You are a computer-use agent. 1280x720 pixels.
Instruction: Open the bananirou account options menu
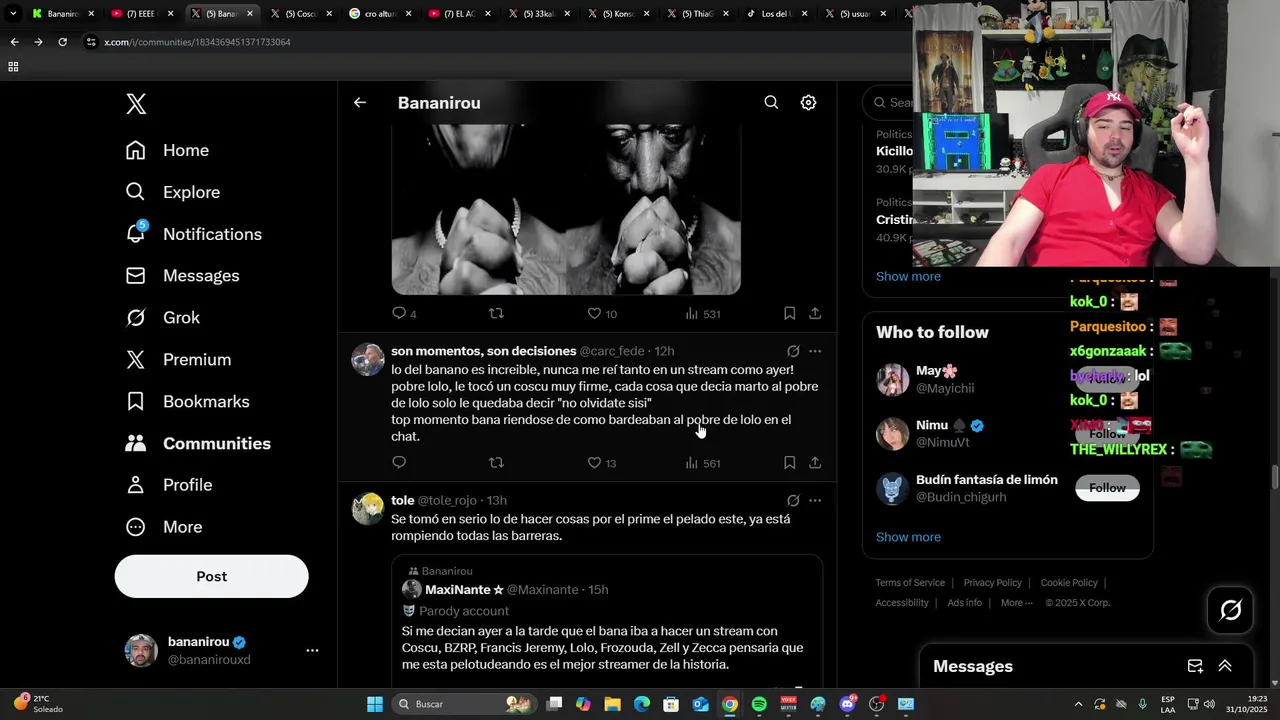(x=312, y=650)
